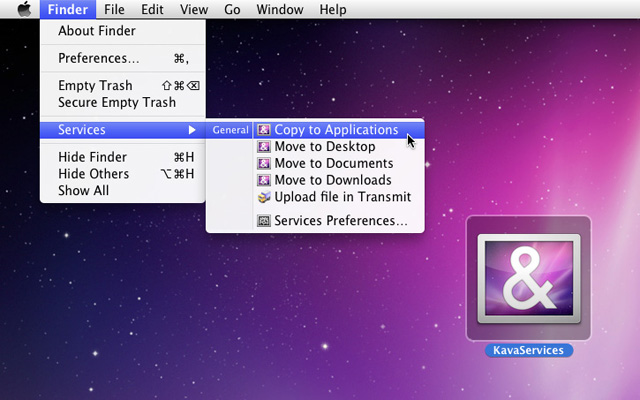Click the Transmit truck icon

point(264,198)
